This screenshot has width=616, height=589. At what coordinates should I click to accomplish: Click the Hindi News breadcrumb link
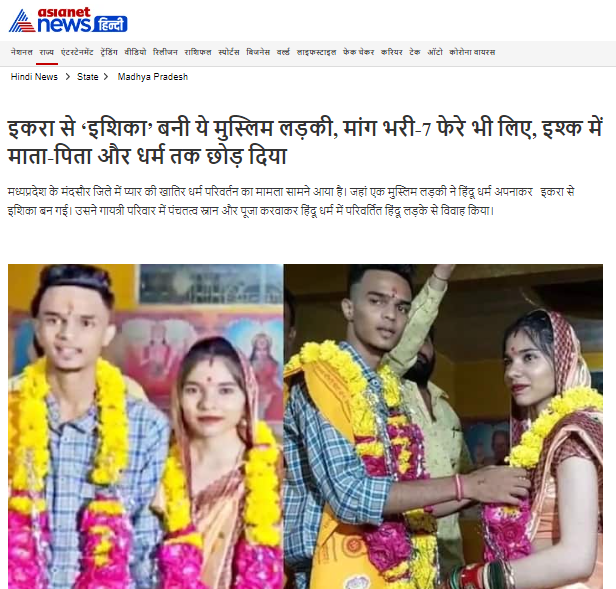[34, 77]
